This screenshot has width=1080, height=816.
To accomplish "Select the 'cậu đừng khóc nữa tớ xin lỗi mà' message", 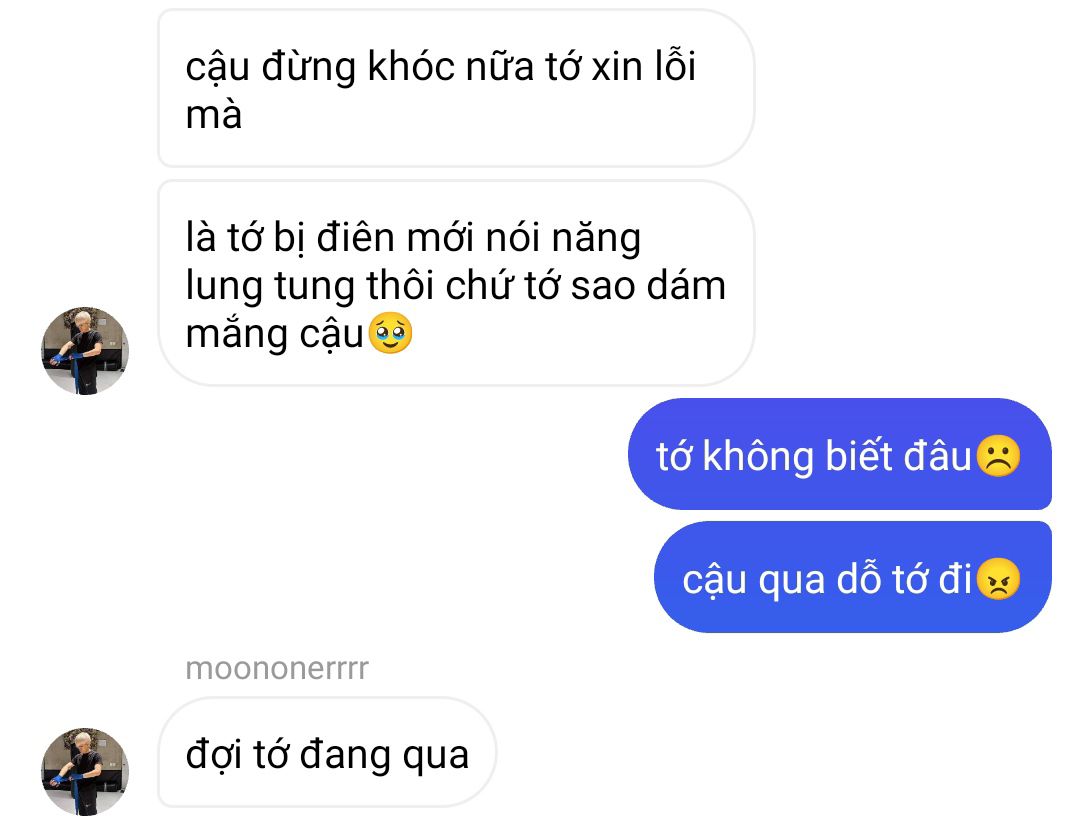I will click(x=456, y=89).
